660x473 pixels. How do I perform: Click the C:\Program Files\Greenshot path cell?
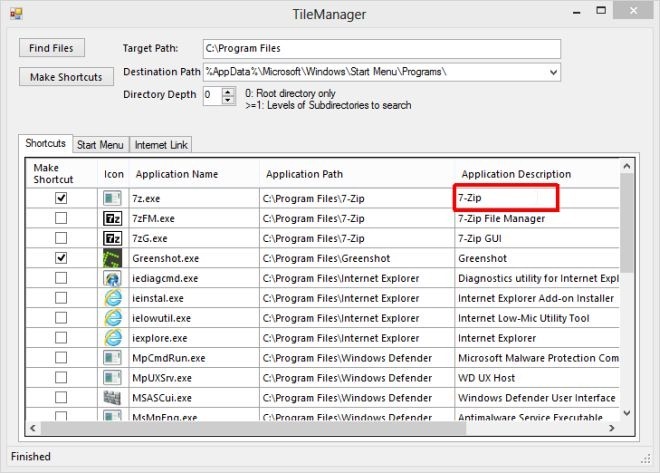(x=357, y=258)
